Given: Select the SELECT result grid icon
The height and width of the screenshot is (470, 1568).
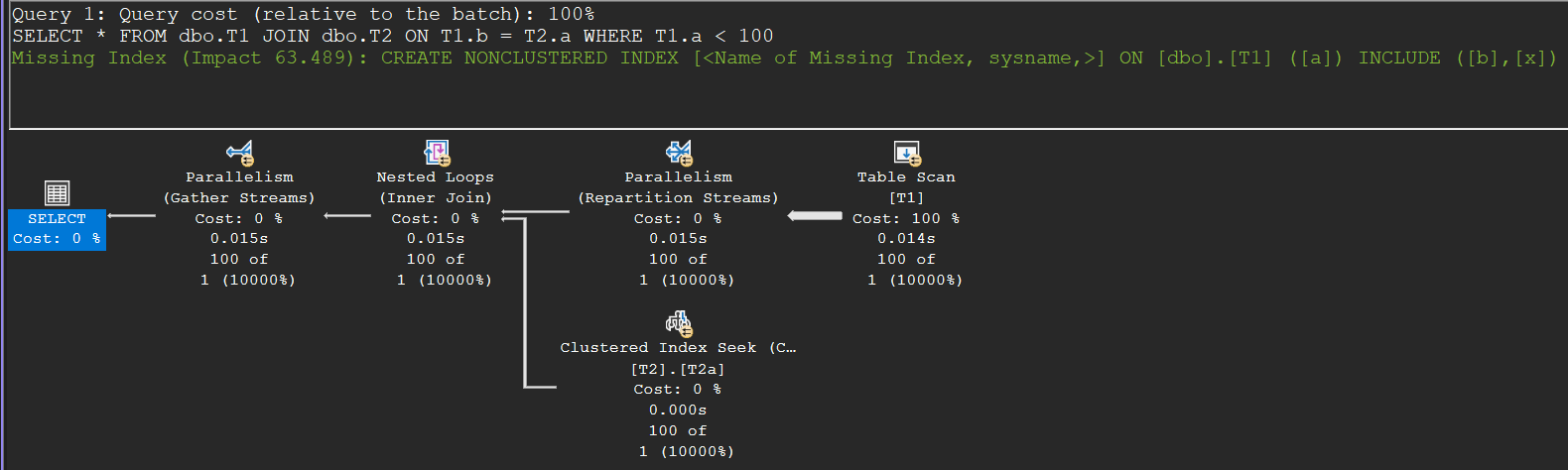Looking at the screenshot, I should [57, 192].
